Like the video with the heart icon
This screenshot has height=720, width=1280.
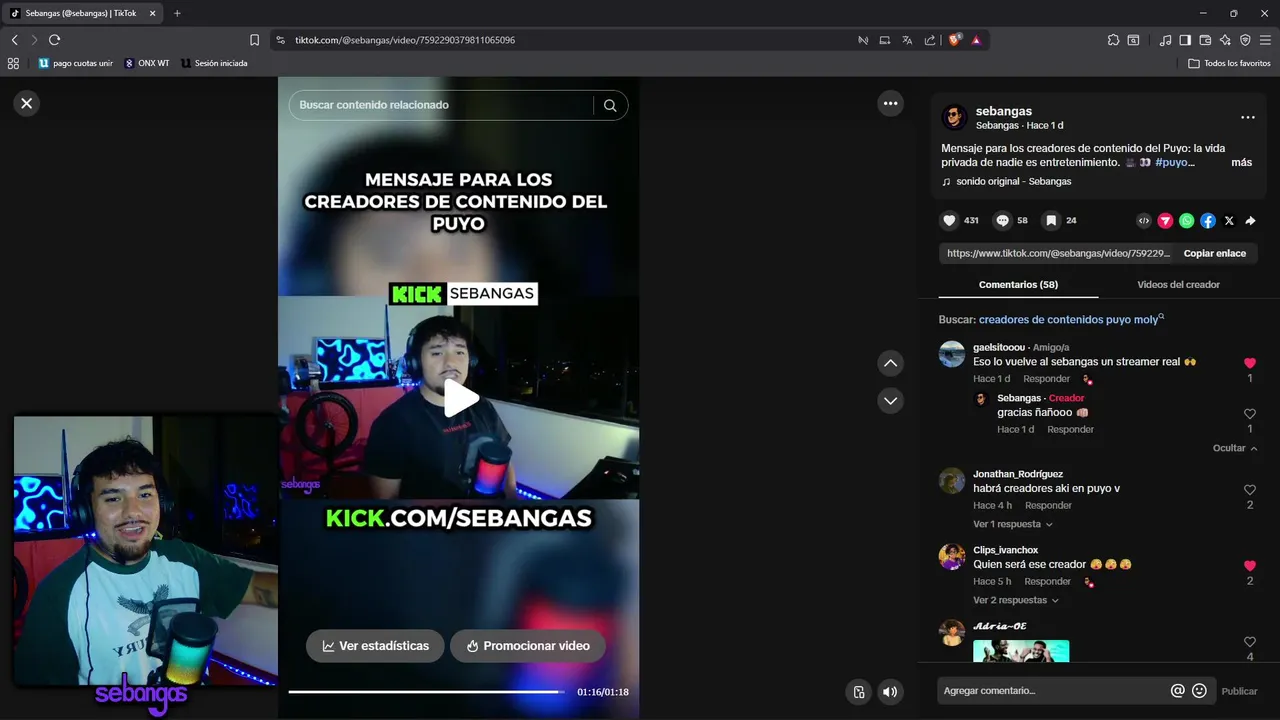pyautogui.click(x=949, y=220)
